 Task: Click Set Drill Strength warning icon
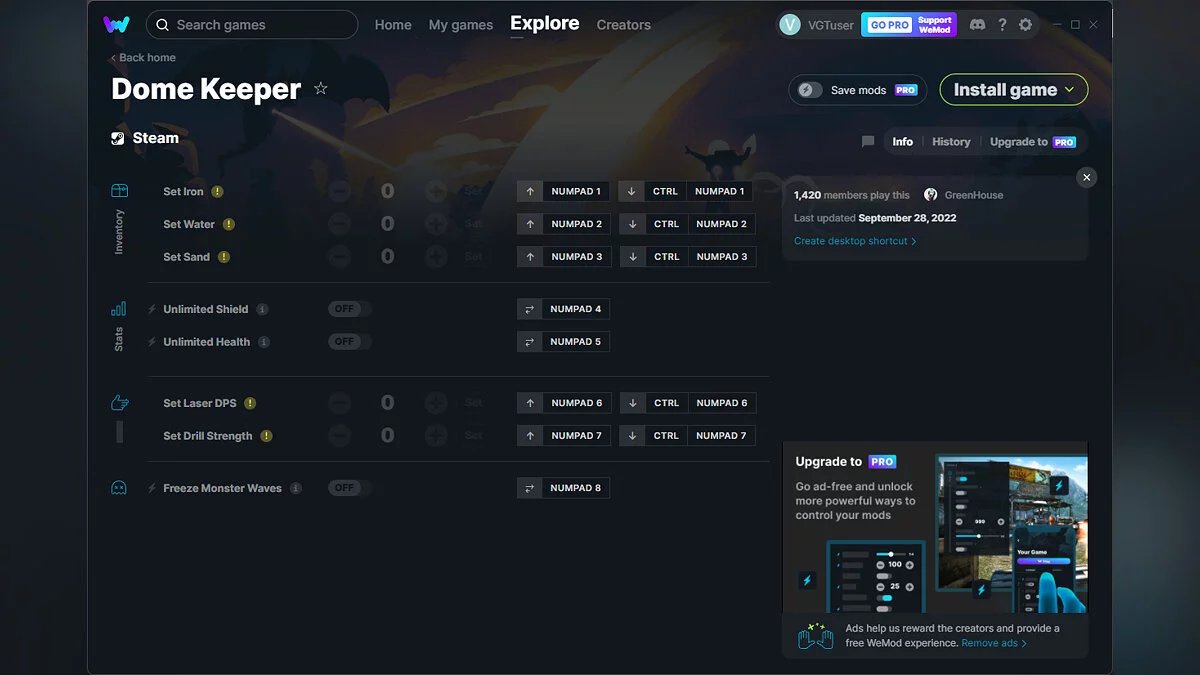tap(266, 436)
